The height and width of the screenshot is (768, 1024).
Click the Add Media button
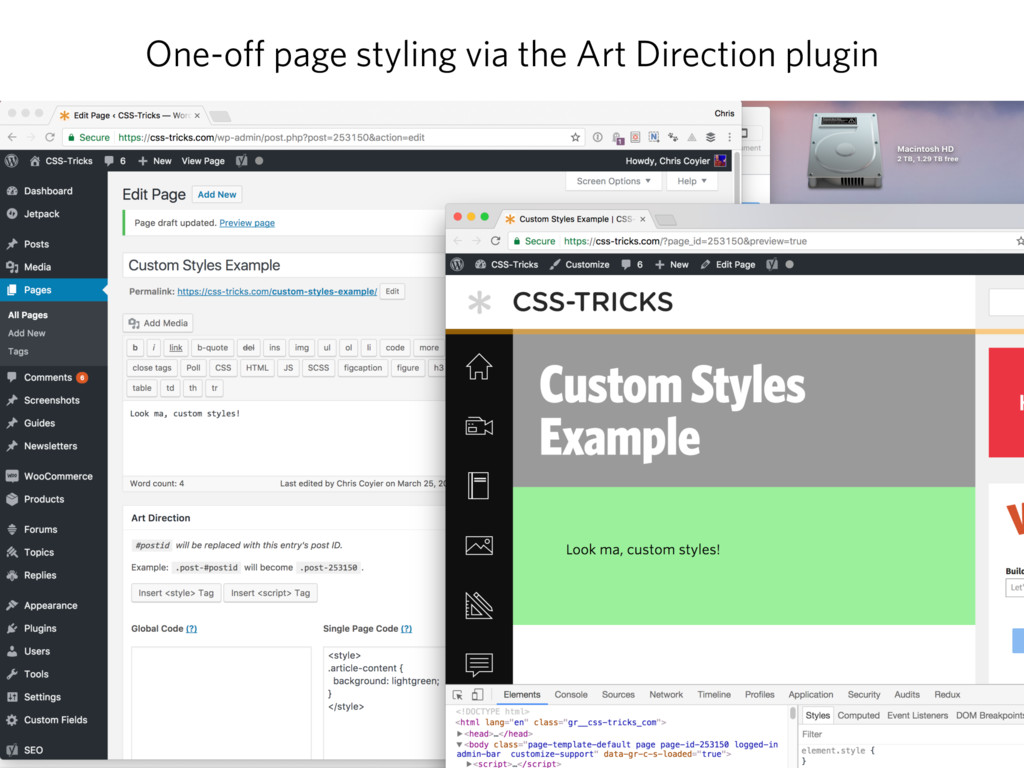[159, 323]
